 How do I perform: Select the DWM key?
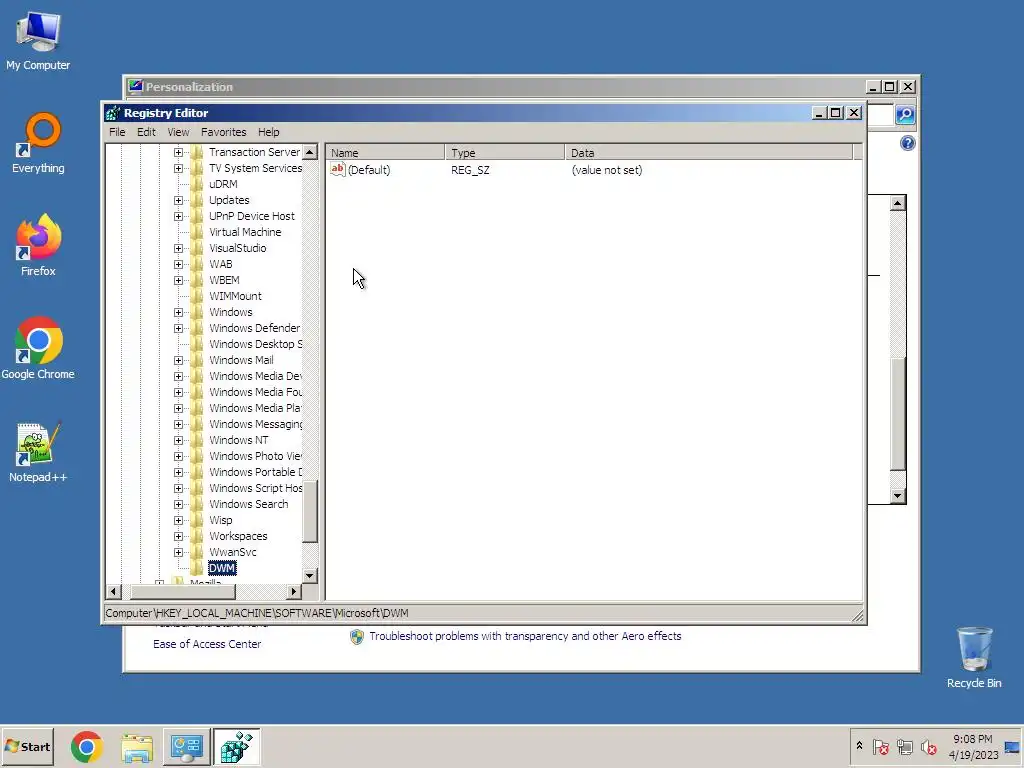coord(222,568)
